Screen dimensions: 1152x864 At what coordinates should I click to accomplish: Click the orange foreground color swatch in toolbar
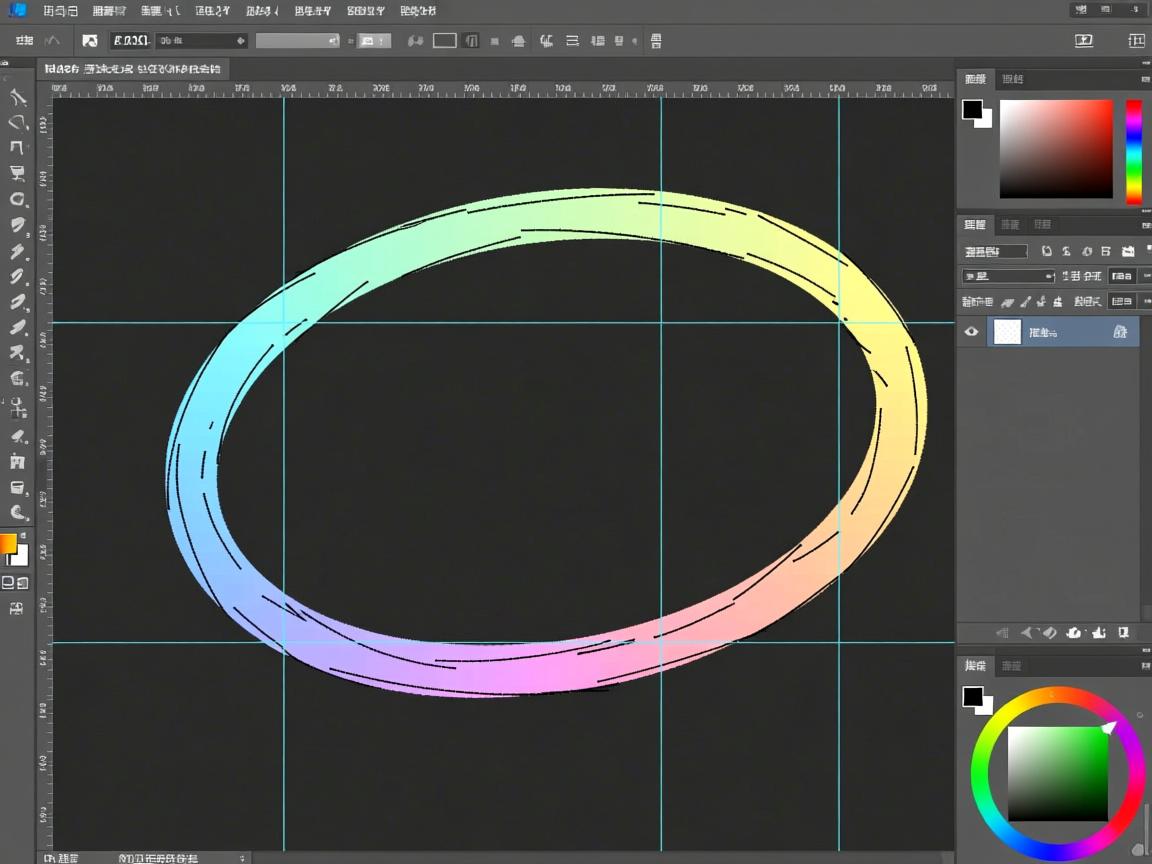[8, 545]
